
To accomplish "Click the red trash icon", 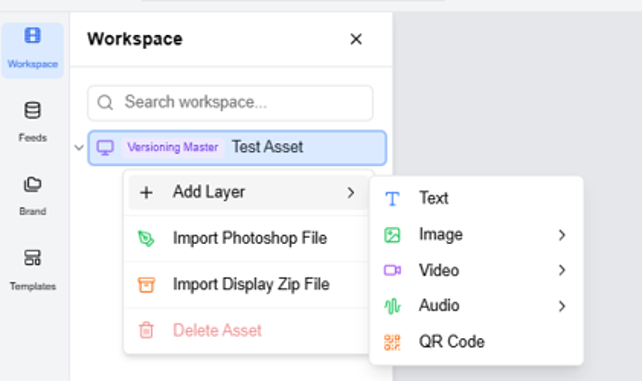I will [x=146, y=330].
